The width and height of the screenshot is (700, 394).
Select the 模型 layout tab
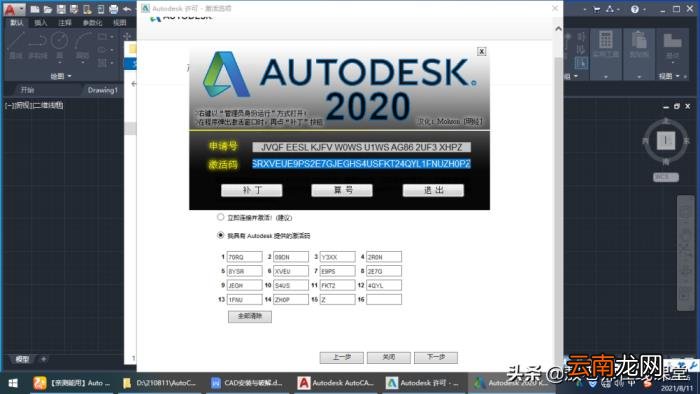coord(22,359)
